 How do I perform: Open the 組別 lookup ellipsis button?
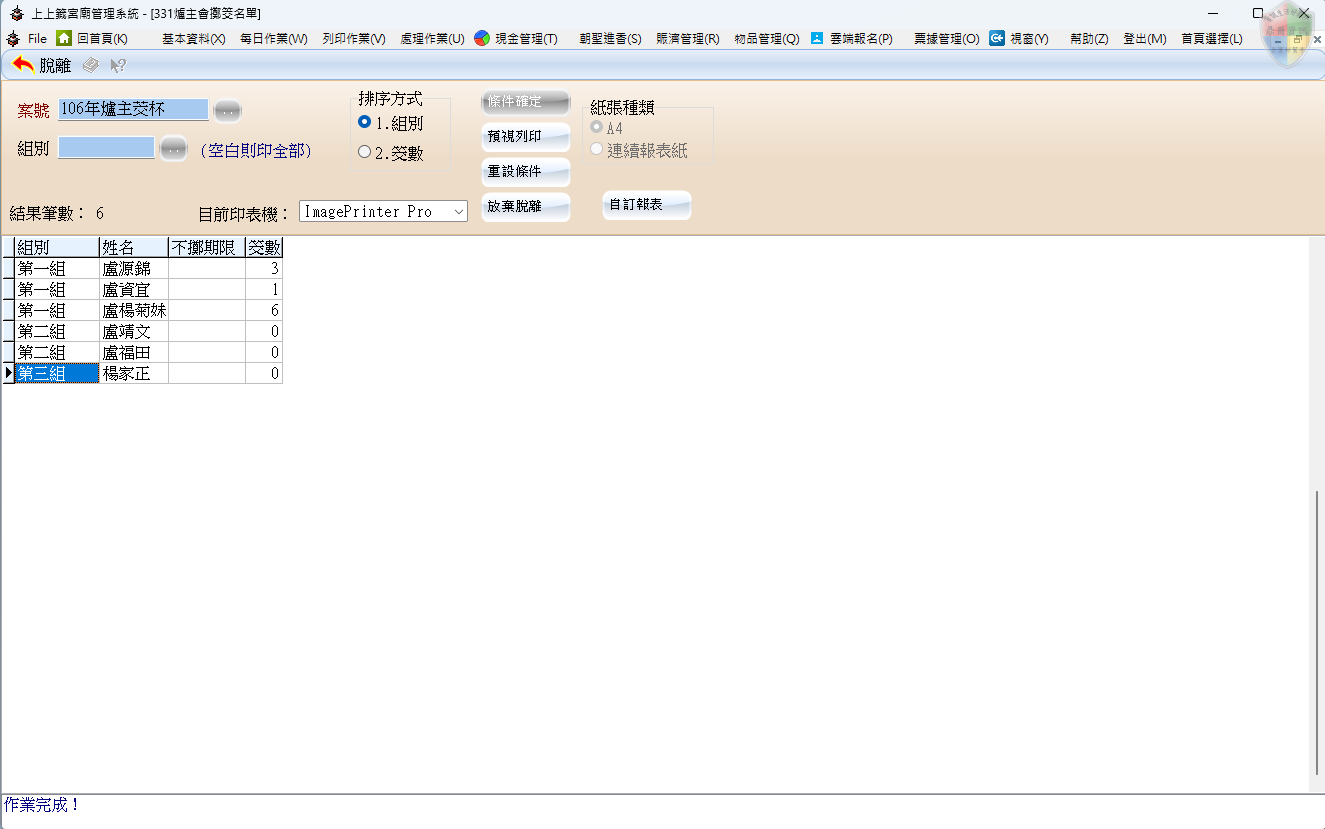pyautogui.click(x=174, y=149)
